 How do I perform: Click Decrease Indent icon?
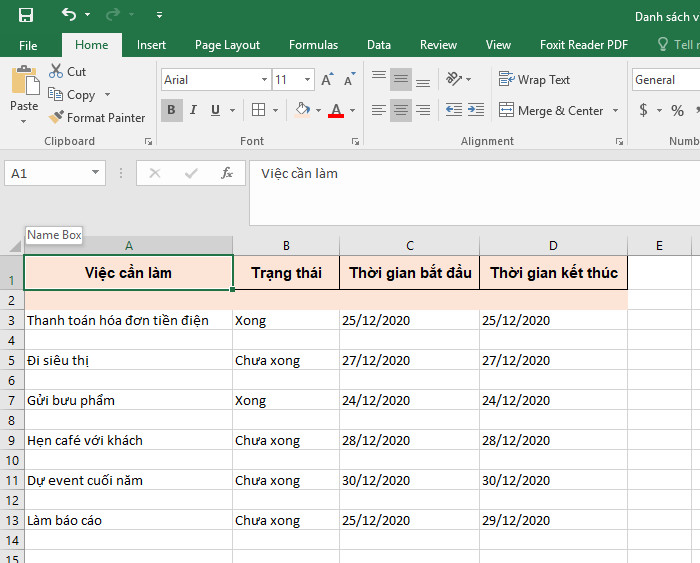(454, 110)
